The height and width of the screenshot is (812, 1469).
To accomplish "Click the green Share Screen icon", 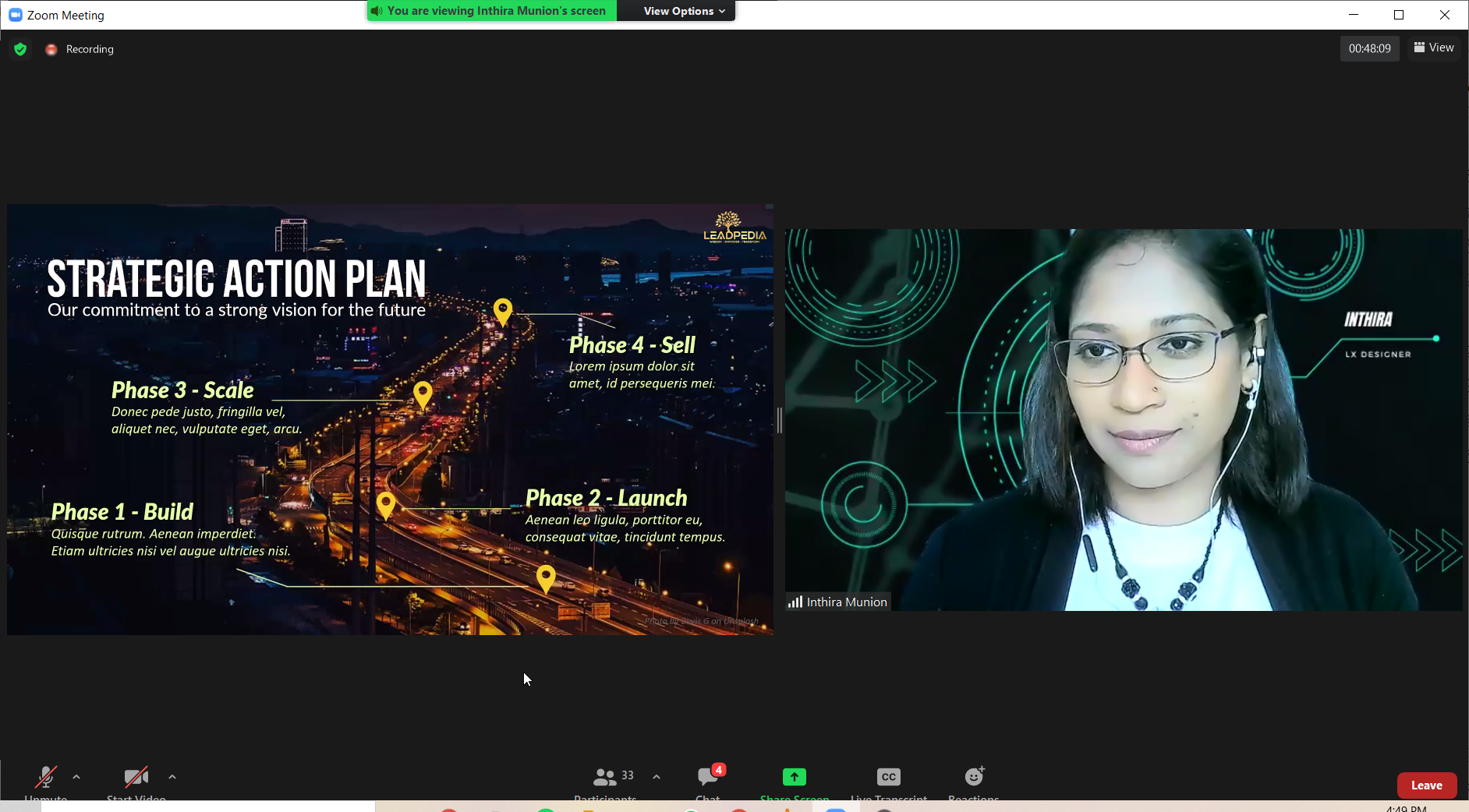I will pos(795,777).
